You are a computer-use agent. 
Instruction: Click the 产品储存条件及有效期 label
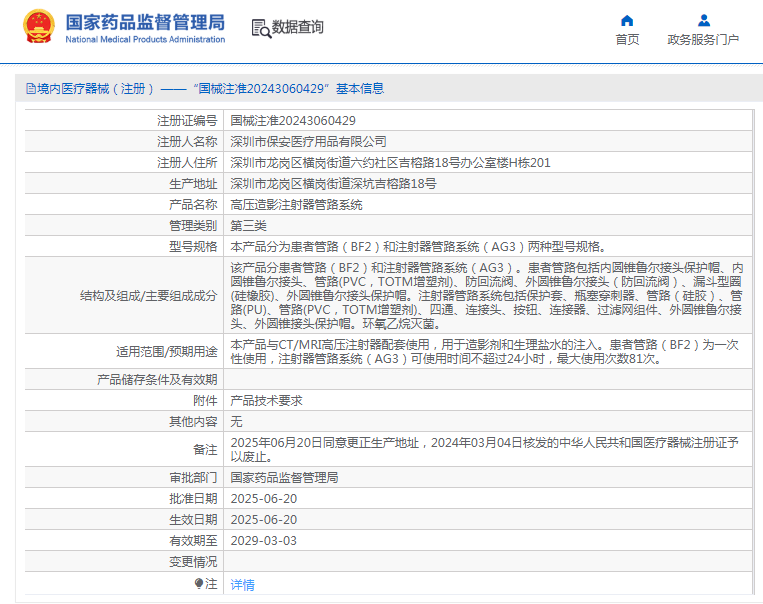(x=157, y=380)
